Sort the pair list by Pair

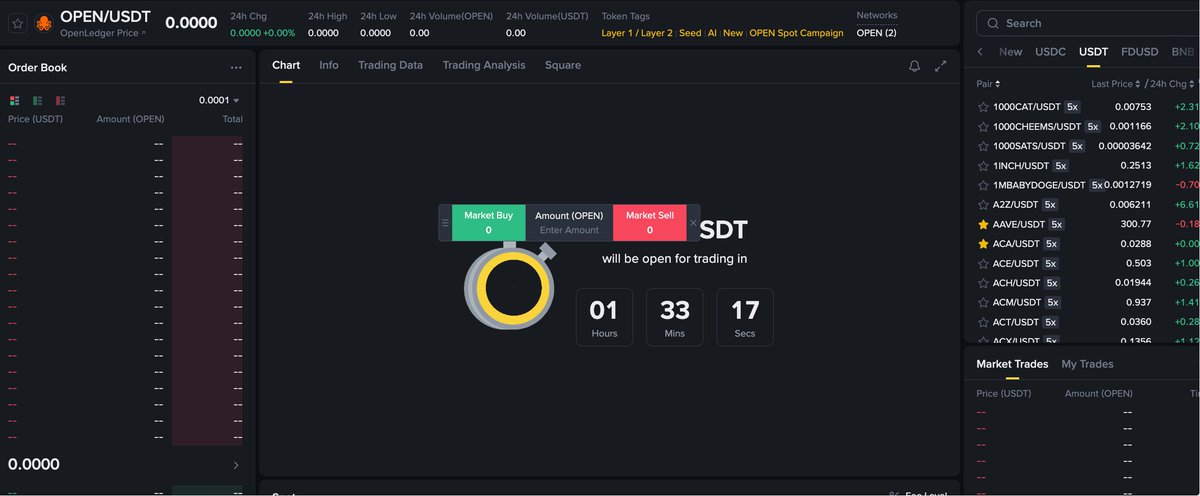(x=988, y=84)
